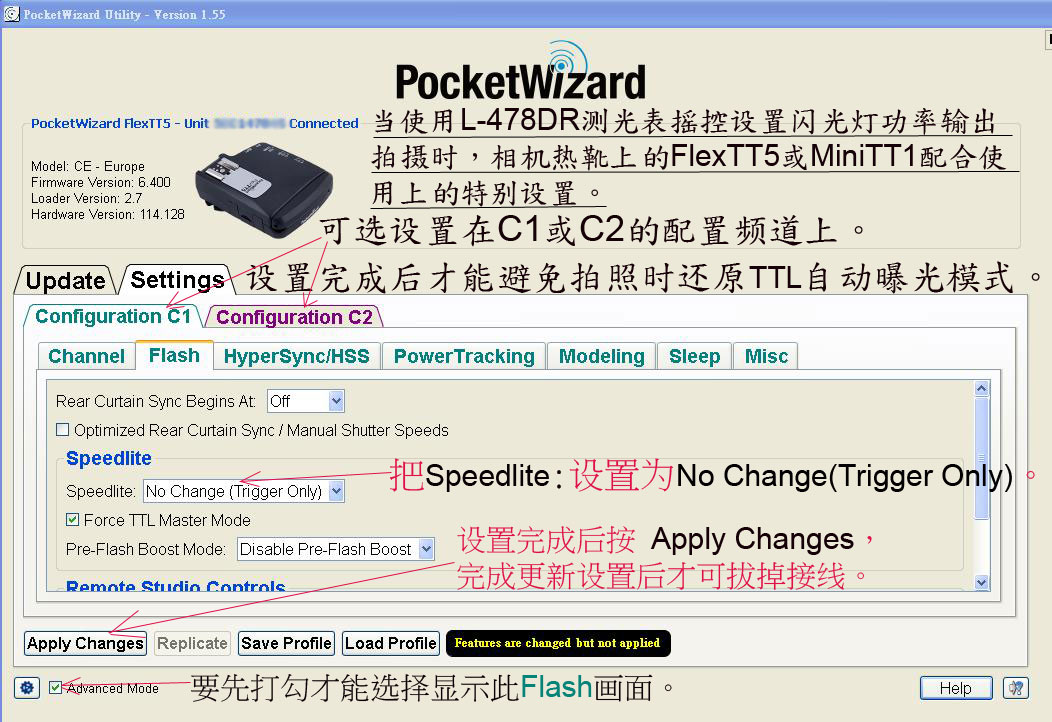Open the HyperSync/HSS tab
Image resolution: width=1052 pixels, height=722 pixels.
(x=297, y=356)
